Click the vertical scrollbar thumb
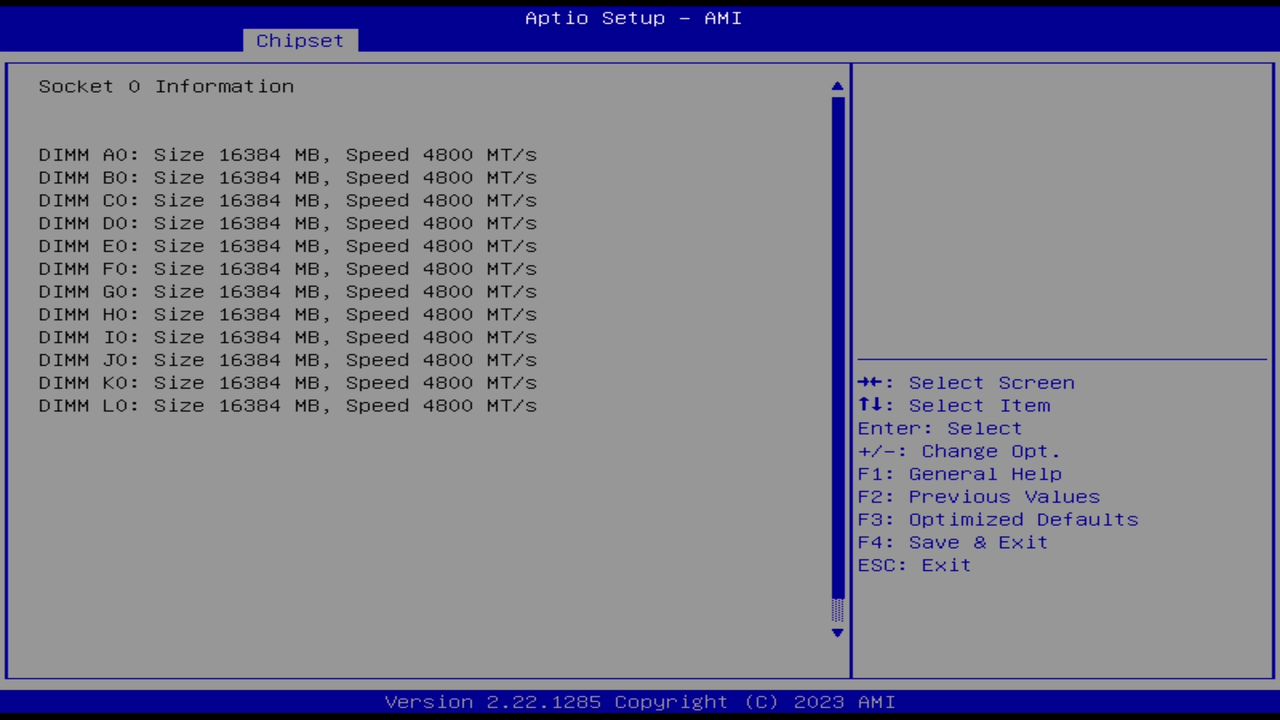1280x720 pixels. (x=838, y=347)
